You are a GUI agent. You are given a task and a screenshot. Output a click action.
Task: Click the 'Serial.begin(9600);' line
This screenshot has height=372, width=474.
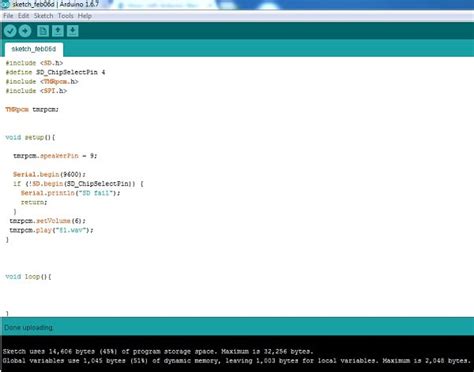[49, 174]
